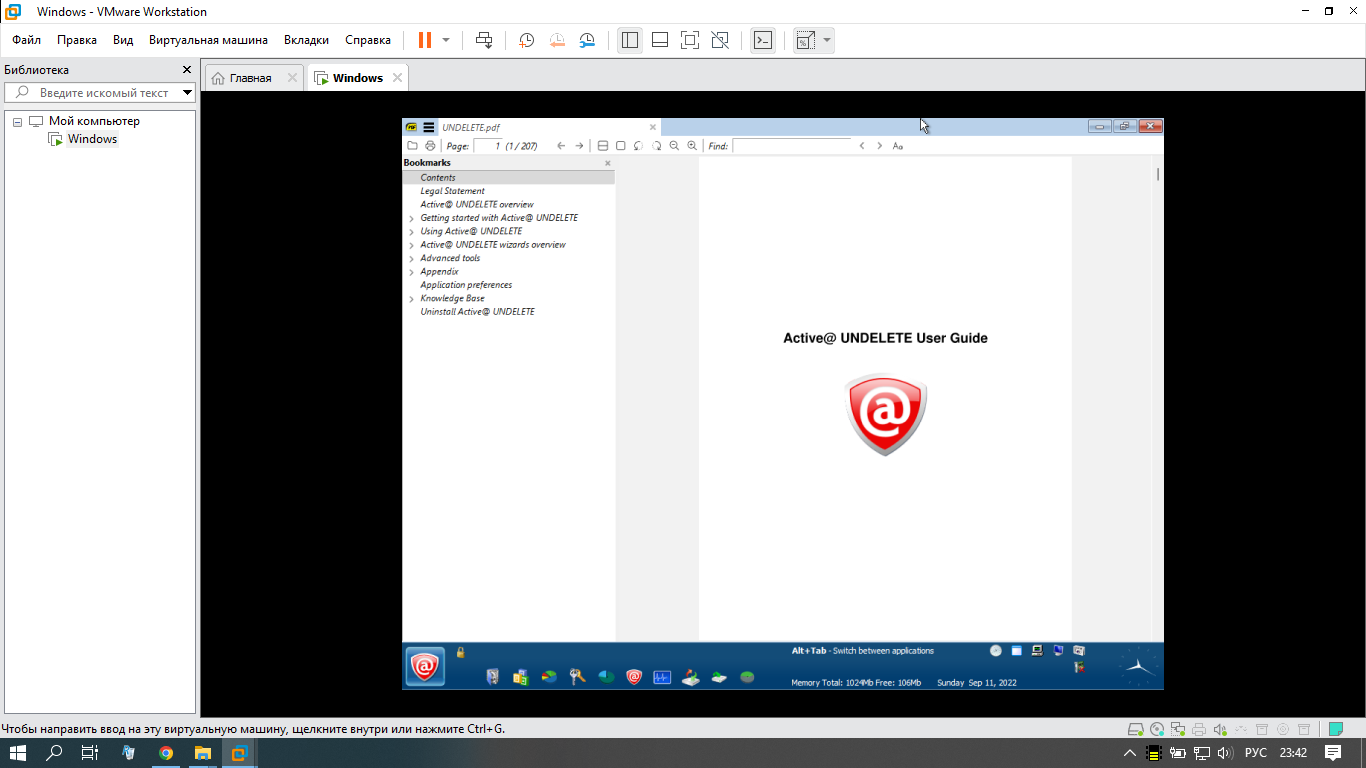Fit the page width in the viewer
This screenshot has height=768, width=1366.
(x=603, y=146)
